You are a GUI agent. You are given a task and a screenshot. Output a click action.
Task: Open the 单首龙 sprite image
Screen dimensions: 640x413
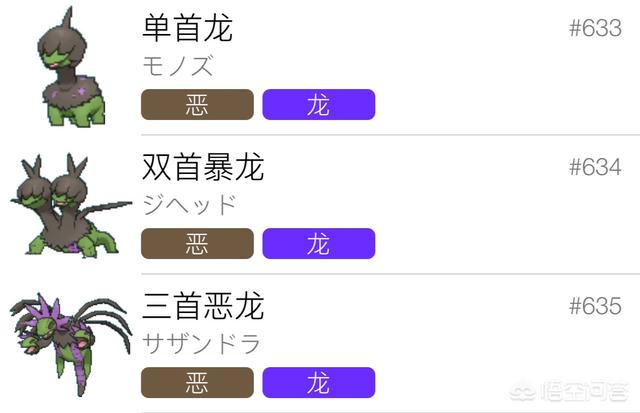tap(72, 66)
